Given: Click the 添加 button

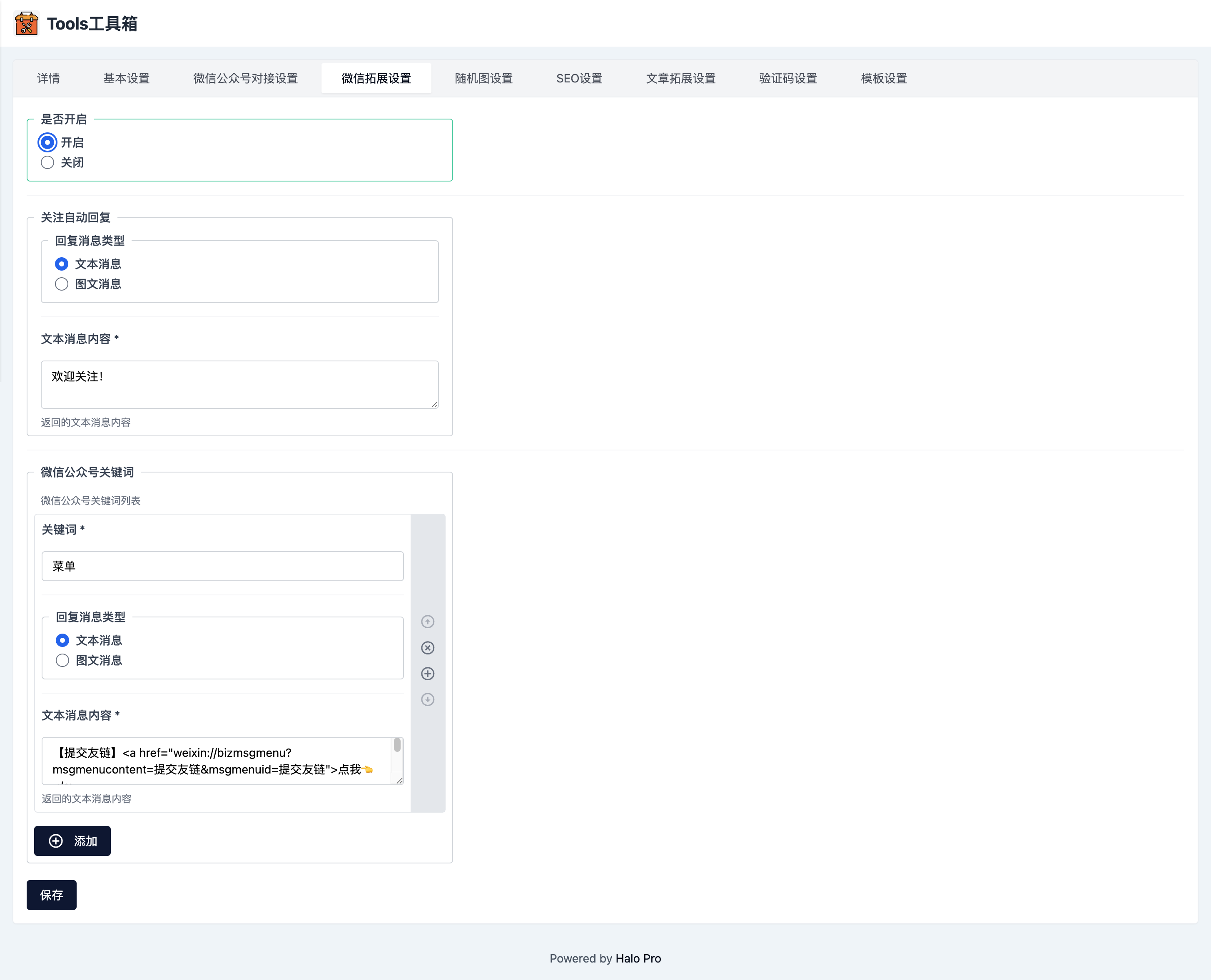Looking at the screenshot, I should tap(72, 841).
